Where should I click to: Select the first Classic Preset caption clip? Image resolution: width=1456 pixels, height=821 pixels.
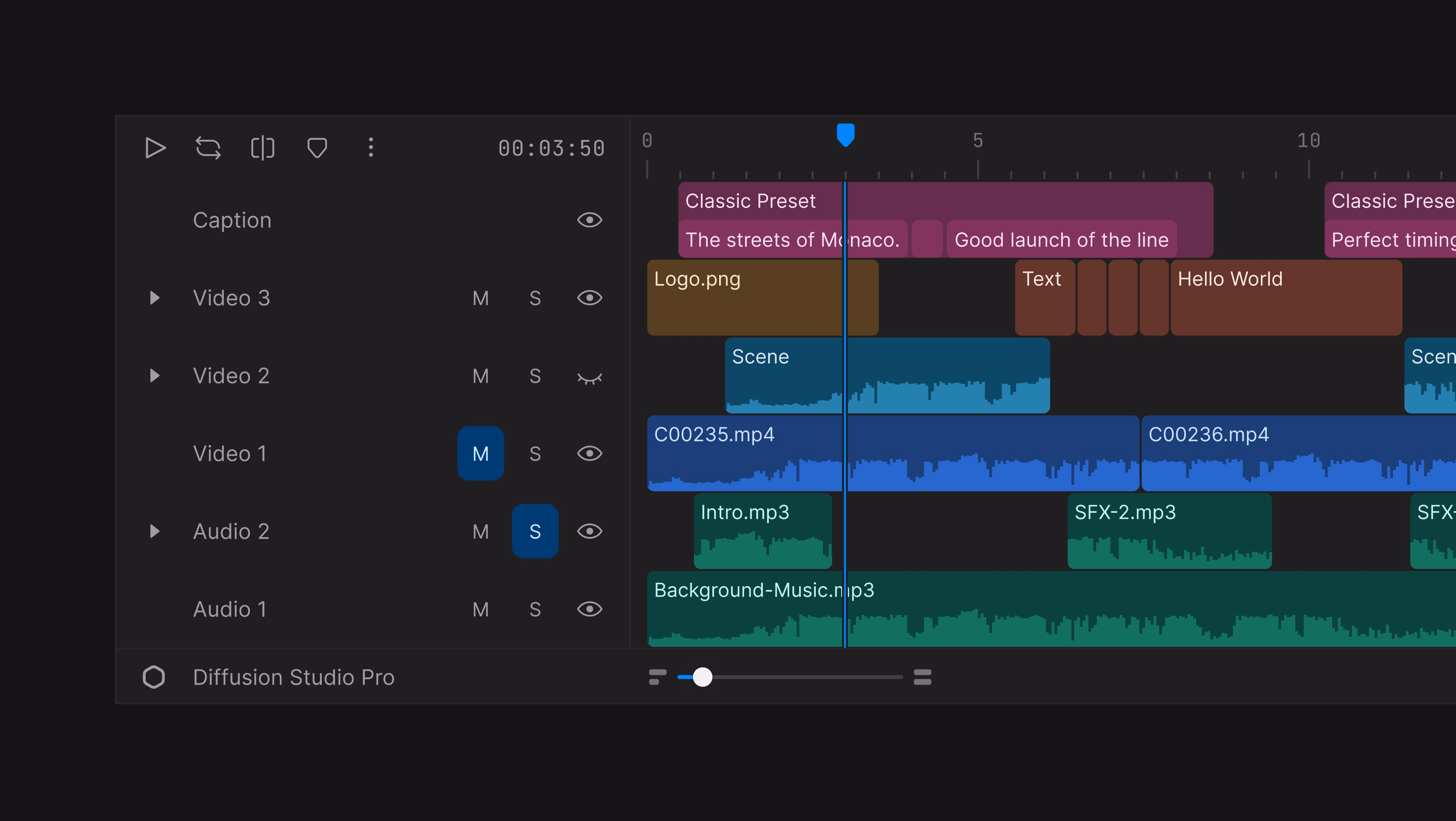click(x=946, y=201)
